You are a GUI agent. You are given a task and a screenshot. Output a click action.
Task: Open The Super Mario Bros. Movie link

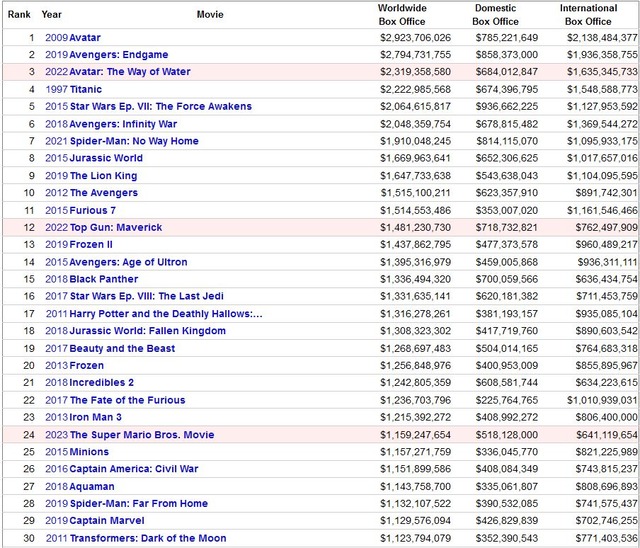142,435
